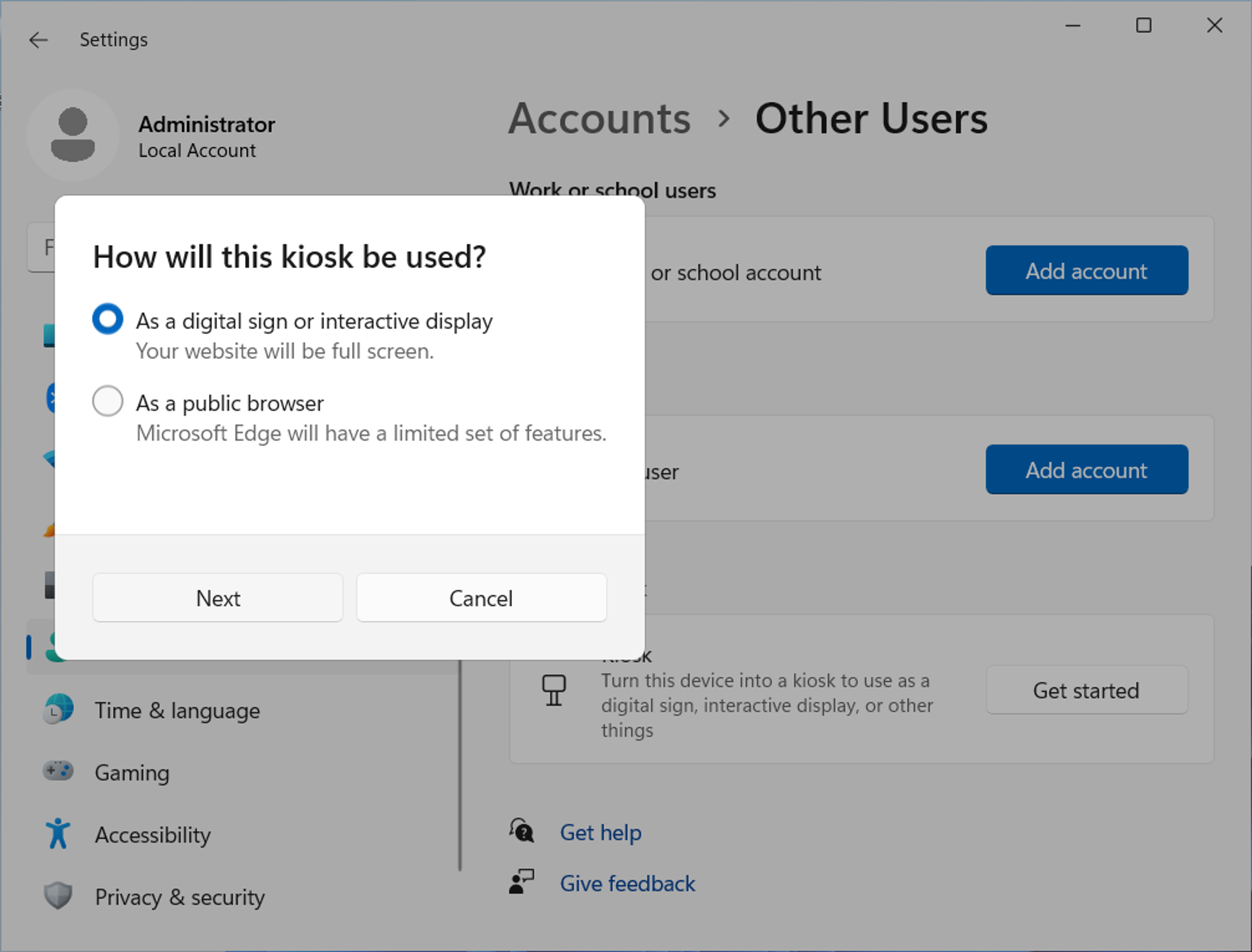Image resolution: width=1252 pixels, height=952 pixels.
Task: Click the 'Work or school users' heading
Action: tap(612, 190)
